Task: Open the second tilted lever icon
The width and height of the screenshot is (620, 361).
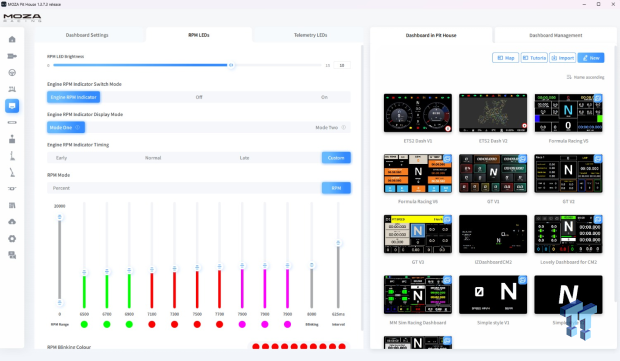Action: coord(12,172)
